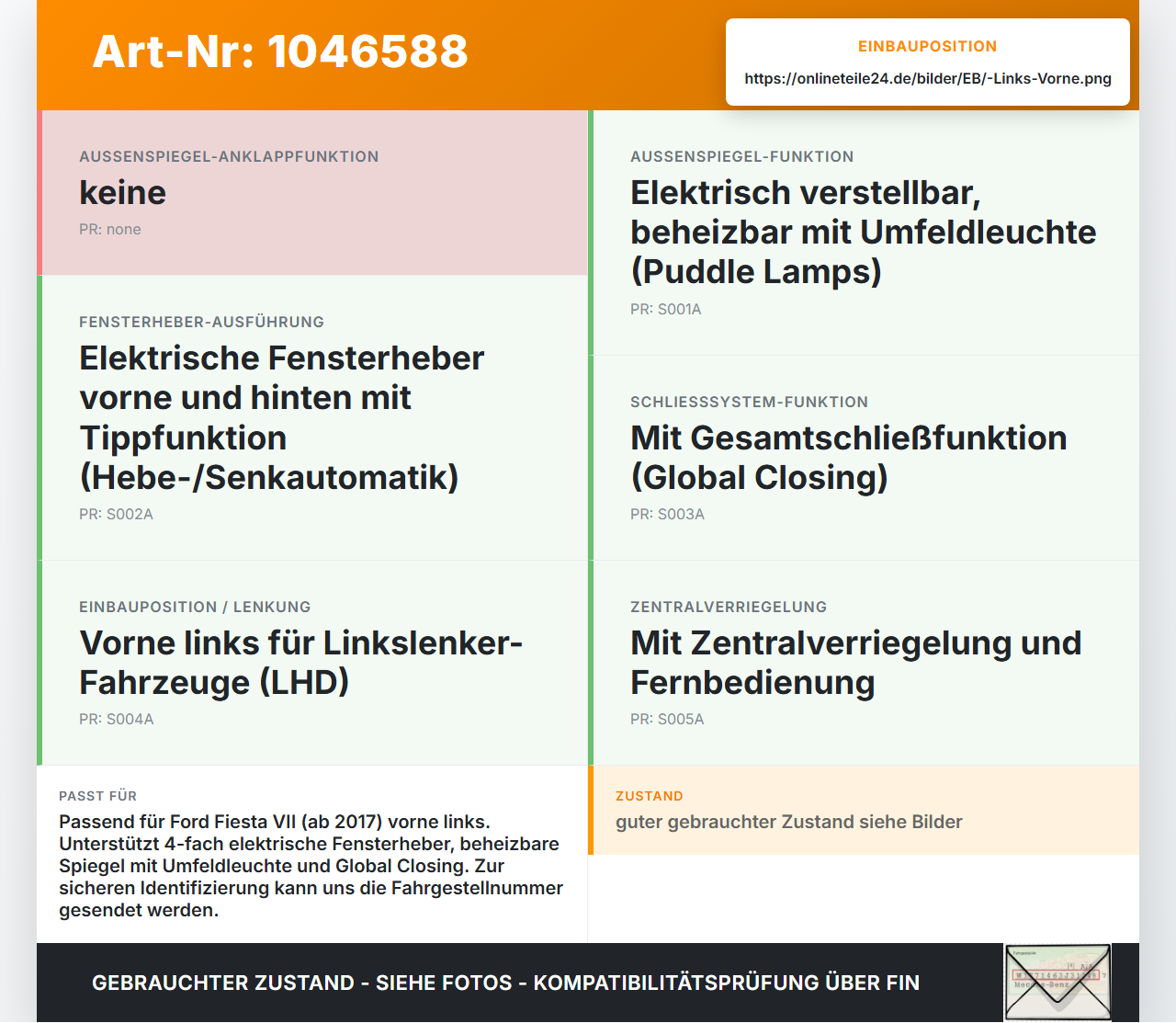This screenshot has width=1176, height=1023.
Task: Click the Aussenspiegel-Anklappfunktion "keine" card
Action: (x=312, y=193)
